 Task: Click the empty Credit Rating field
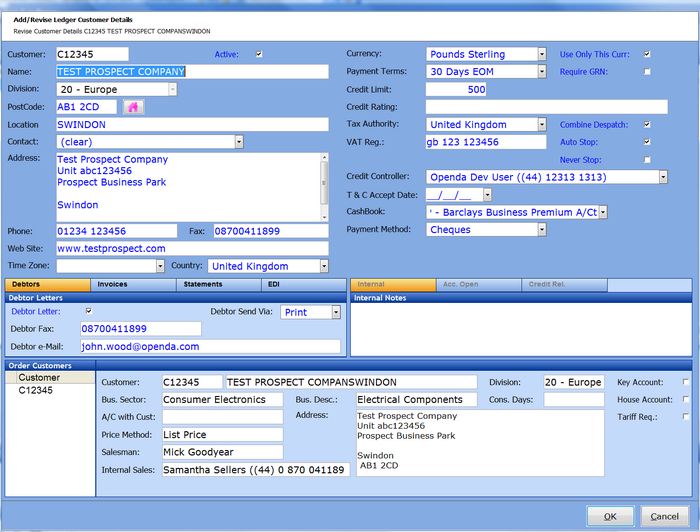click(x=547, y=107)
